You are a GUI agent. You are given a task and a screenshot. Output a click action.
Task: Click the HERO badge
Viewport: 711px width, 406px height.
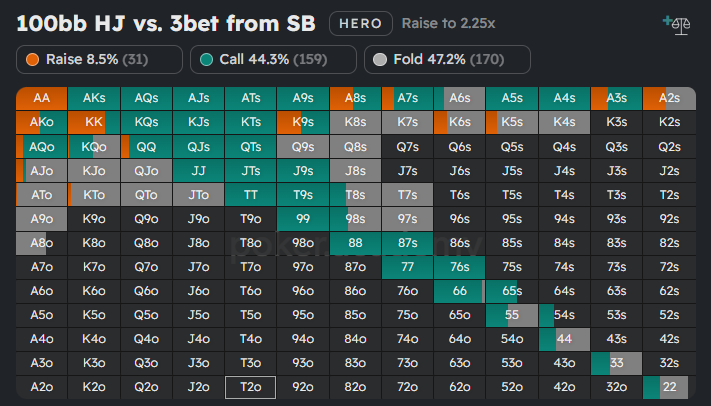360,23
